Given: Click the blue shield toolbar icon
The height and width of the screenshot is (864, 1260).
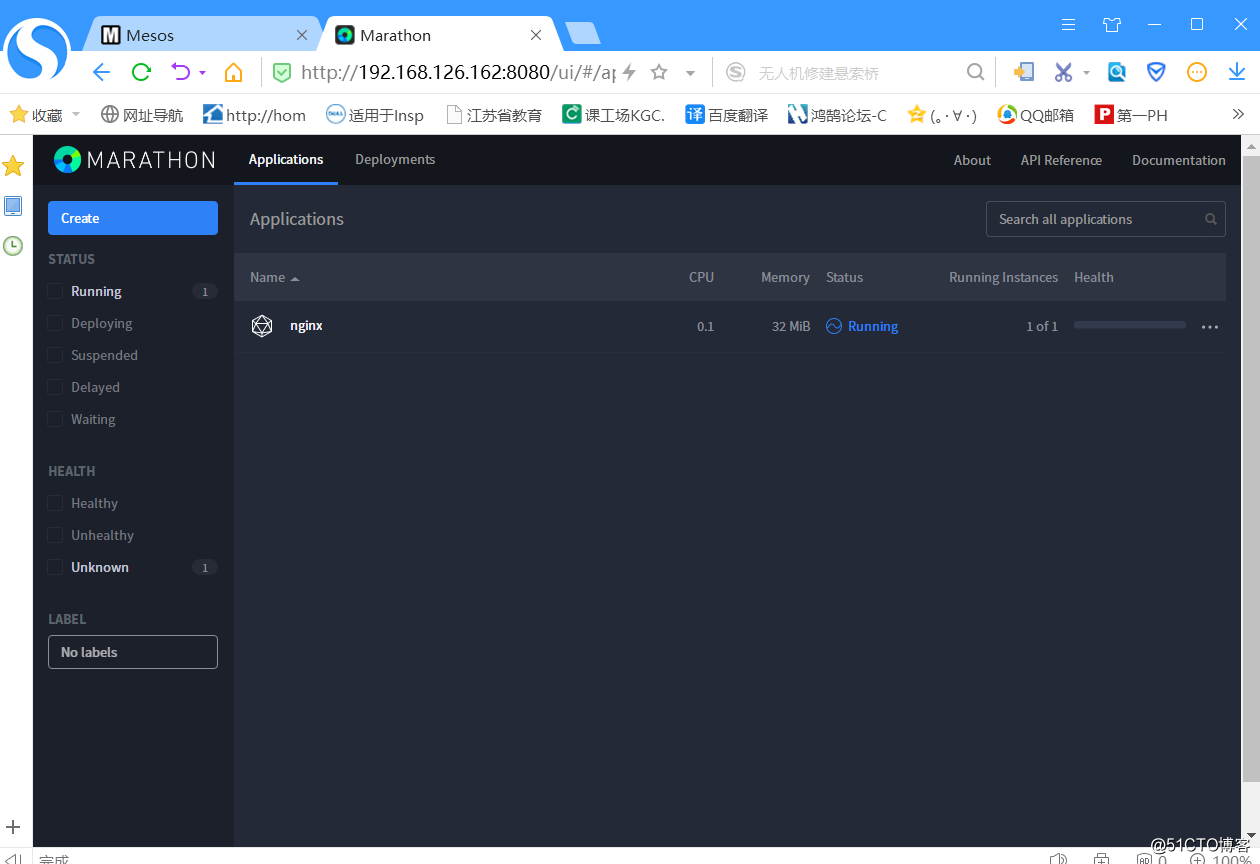Looking at the screenshot, I should (x=1156, y=72).
